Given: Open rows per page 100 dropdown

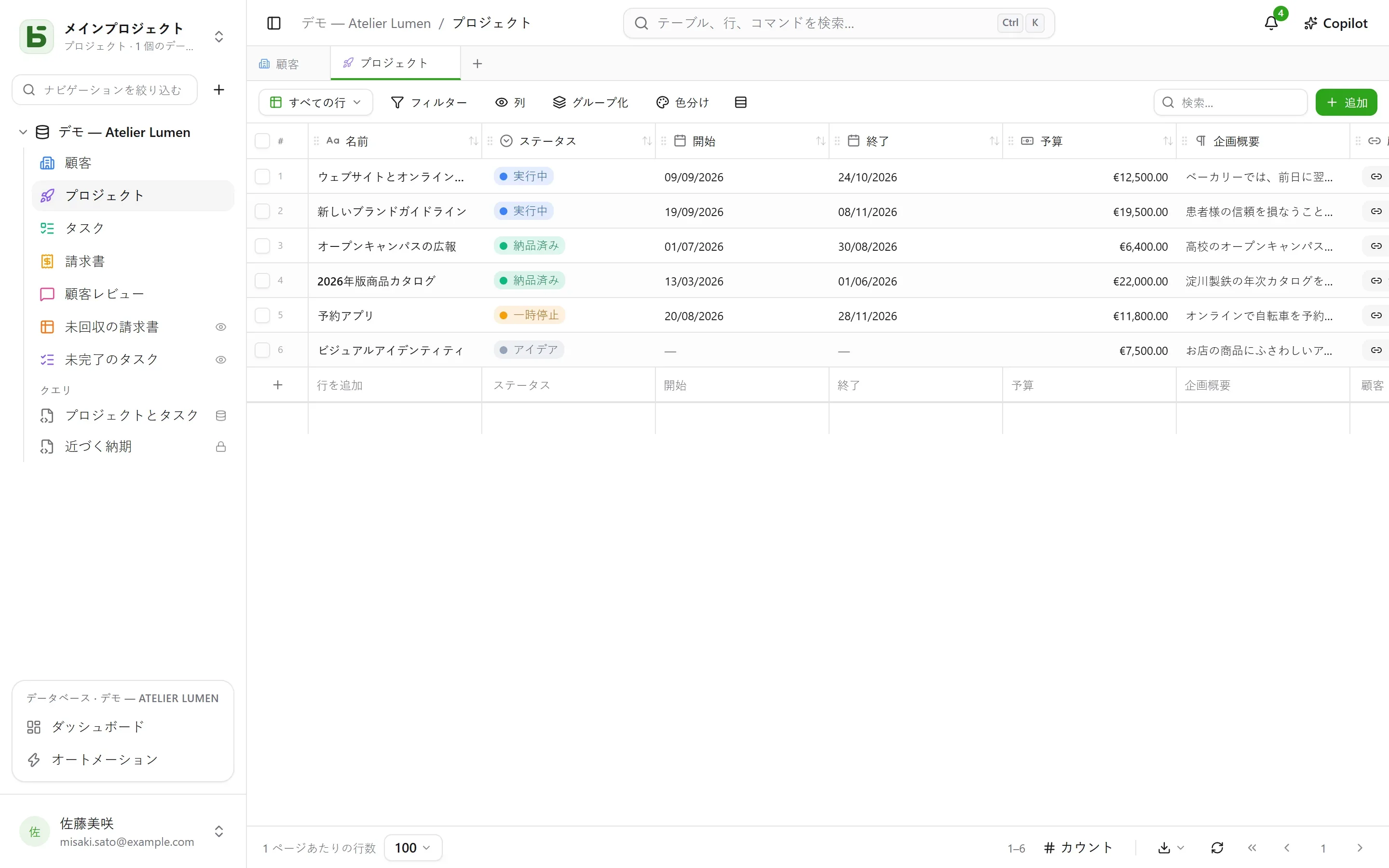Looking at the screenshot, I should (x=413, y=847).
